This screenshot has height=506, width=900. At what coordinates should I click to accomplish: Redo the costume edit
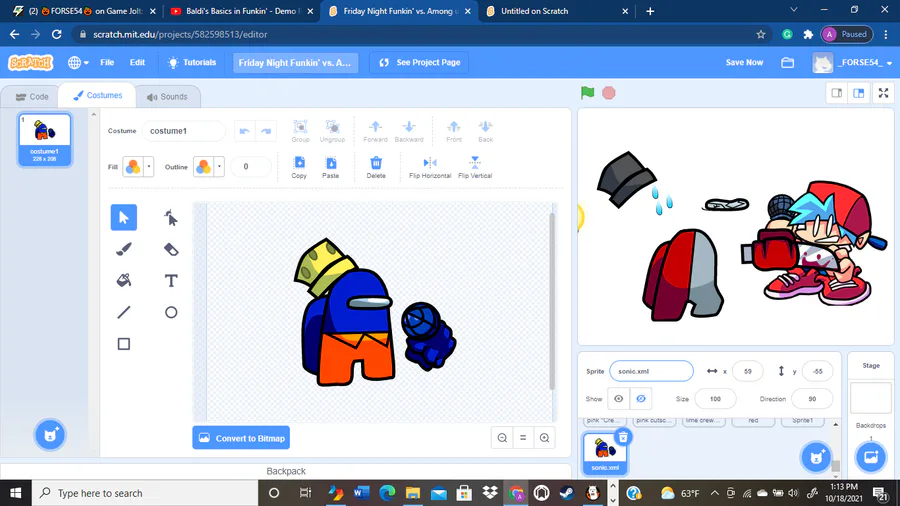(x=266, y=131)
